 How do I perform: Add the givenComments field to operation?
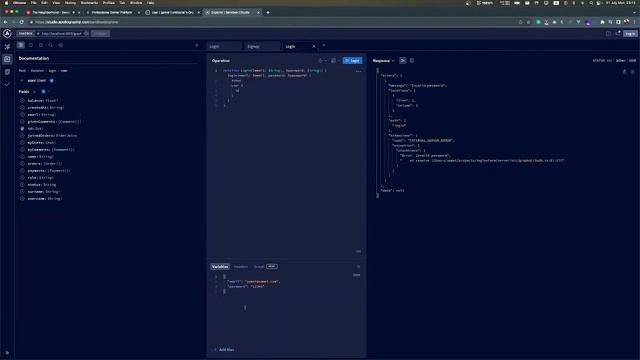[x=22, y=122]
